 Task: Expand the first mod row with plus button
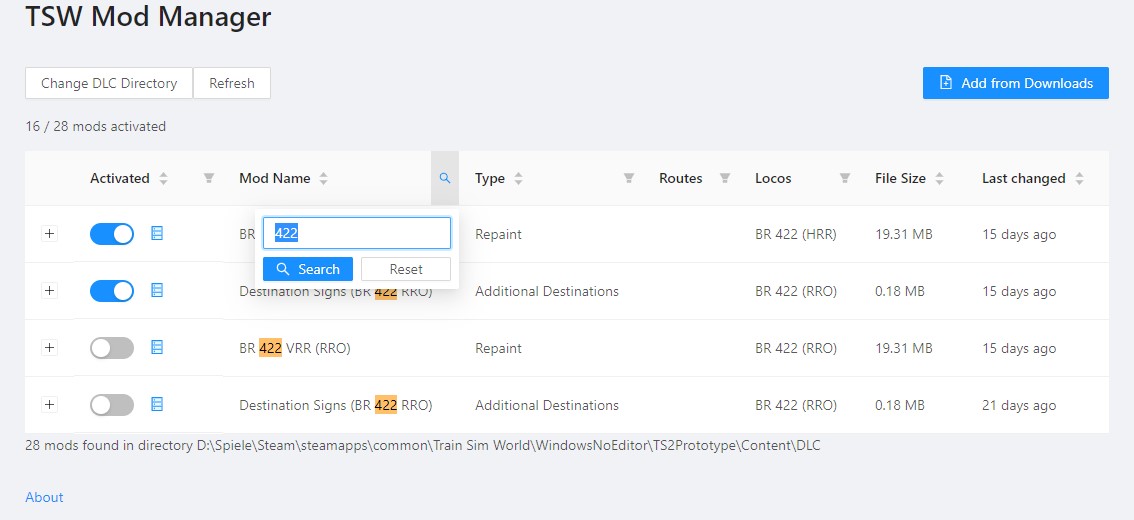50,234
